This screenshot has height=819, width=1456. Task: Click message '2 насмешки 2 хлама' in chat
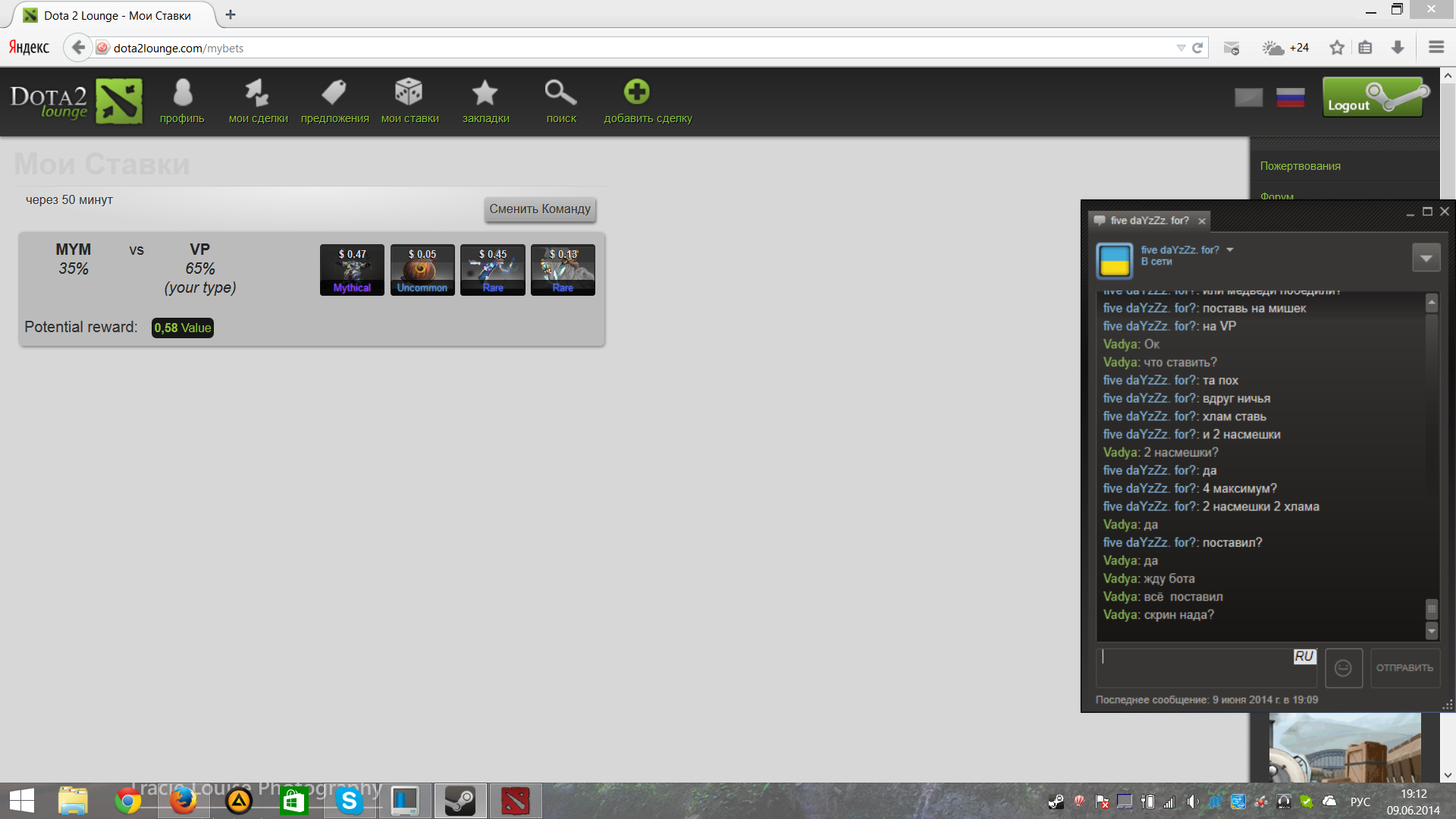(1261, 507)
